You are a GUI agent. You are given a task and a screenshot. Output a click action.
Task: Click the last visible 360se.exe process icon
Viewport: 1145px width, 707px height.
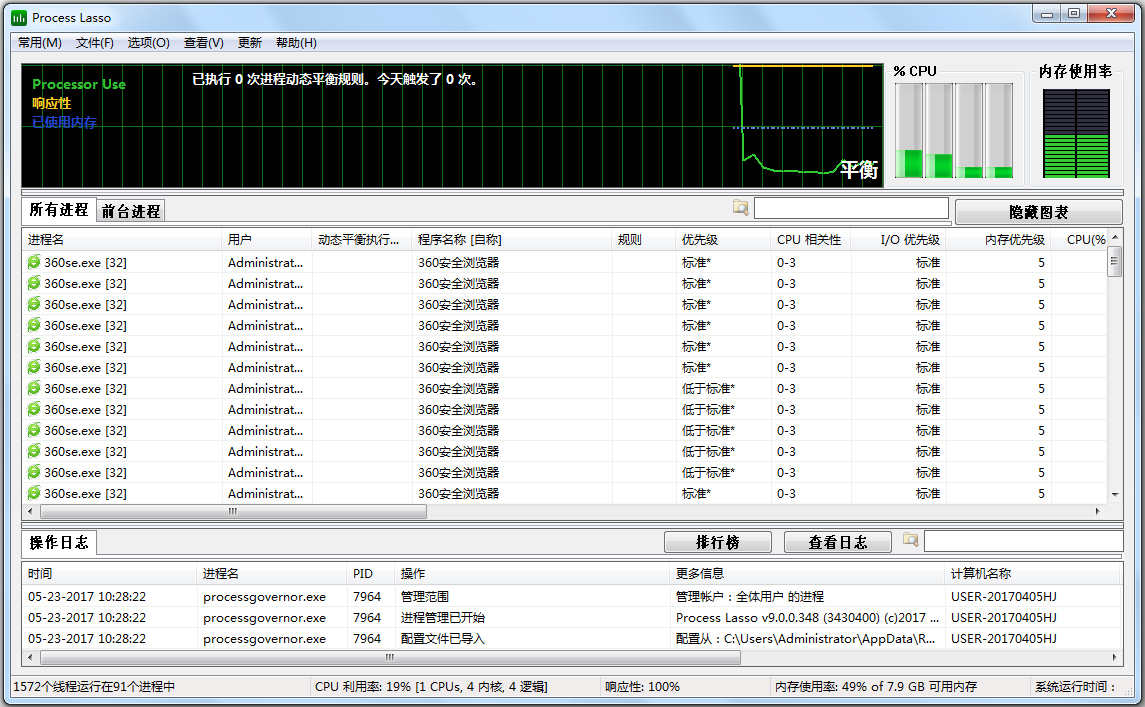click(x=35, y=493)
